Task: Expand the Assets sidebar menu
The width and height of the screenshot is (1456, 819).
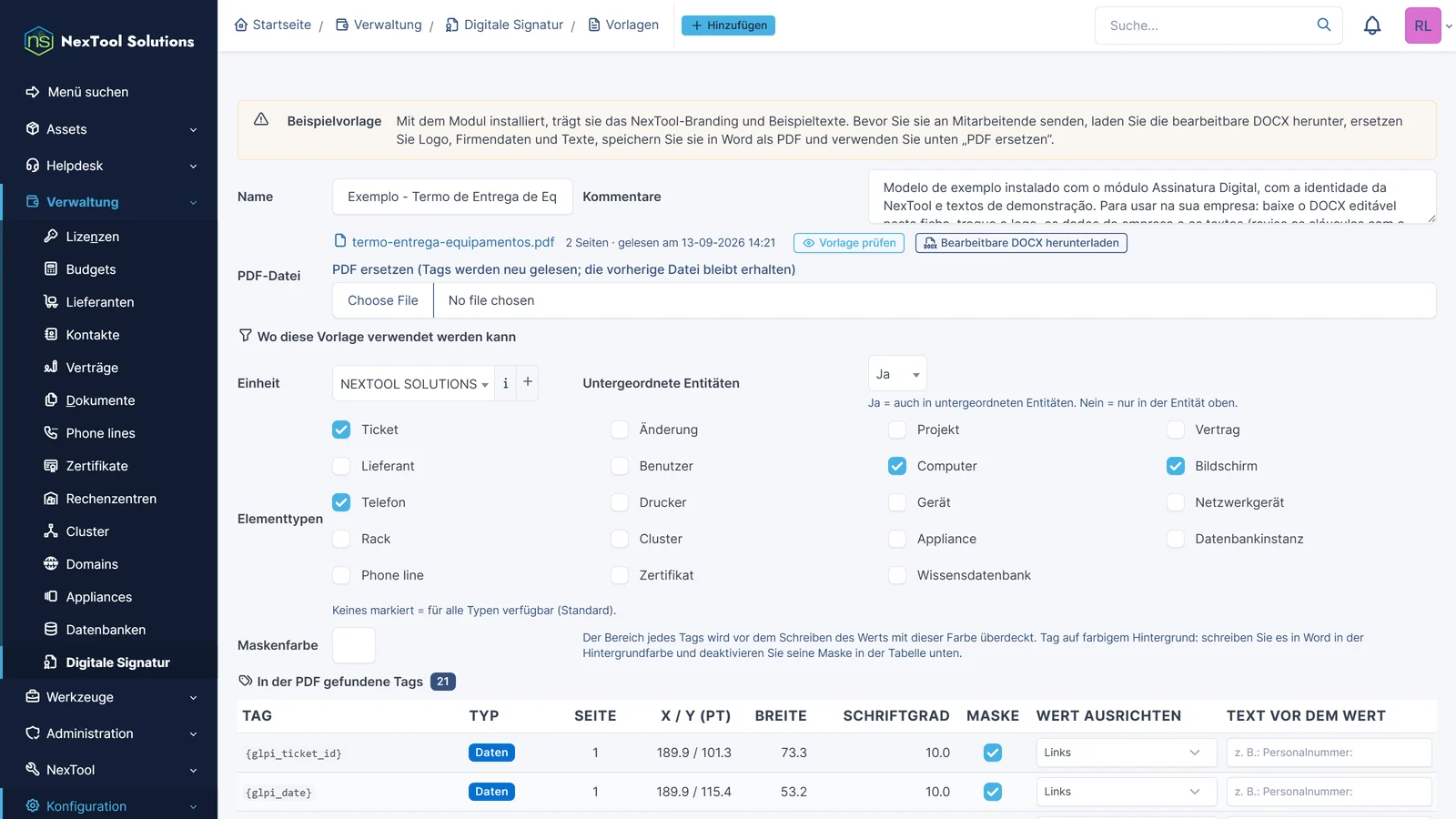Action: click(109, 129)
